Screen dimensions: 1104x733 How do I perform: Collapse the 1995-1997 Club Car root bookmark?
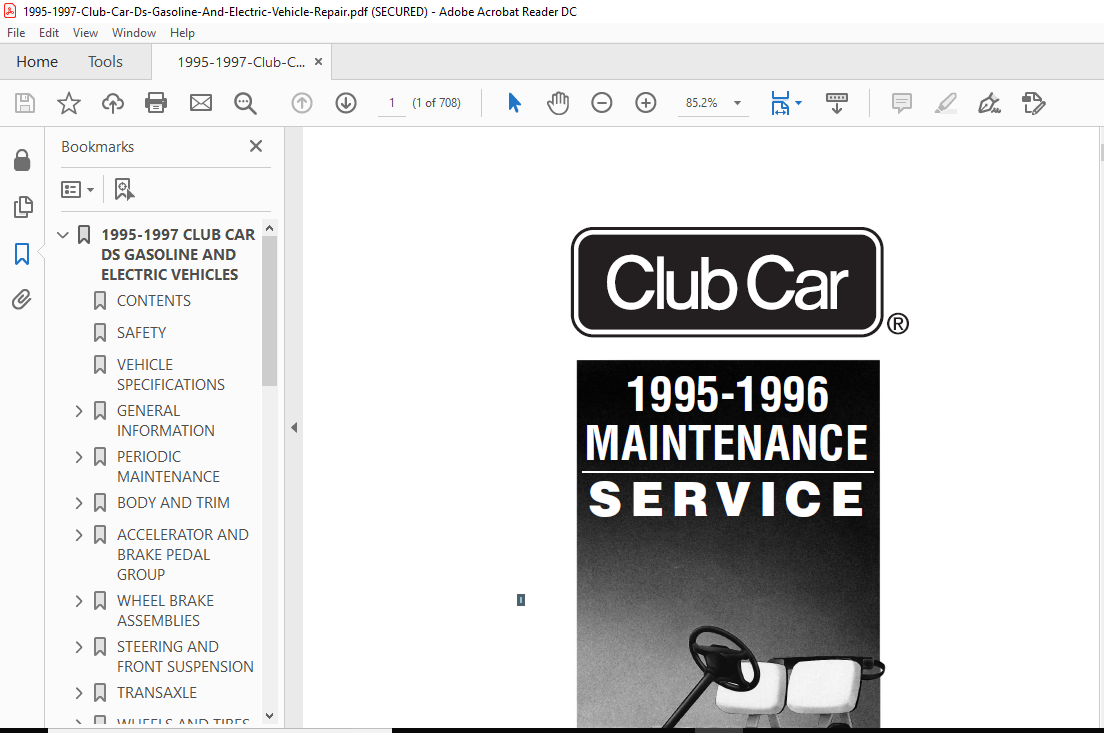63,234
